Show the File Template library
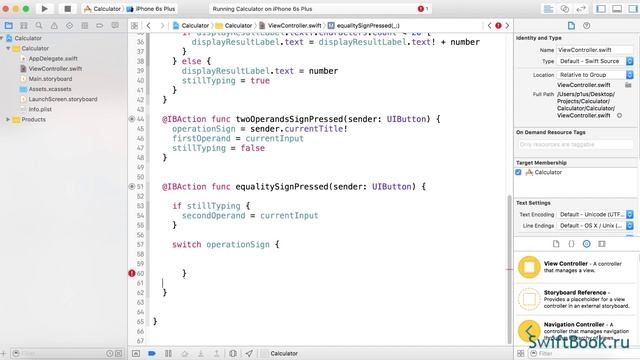 tap(556, 244)
